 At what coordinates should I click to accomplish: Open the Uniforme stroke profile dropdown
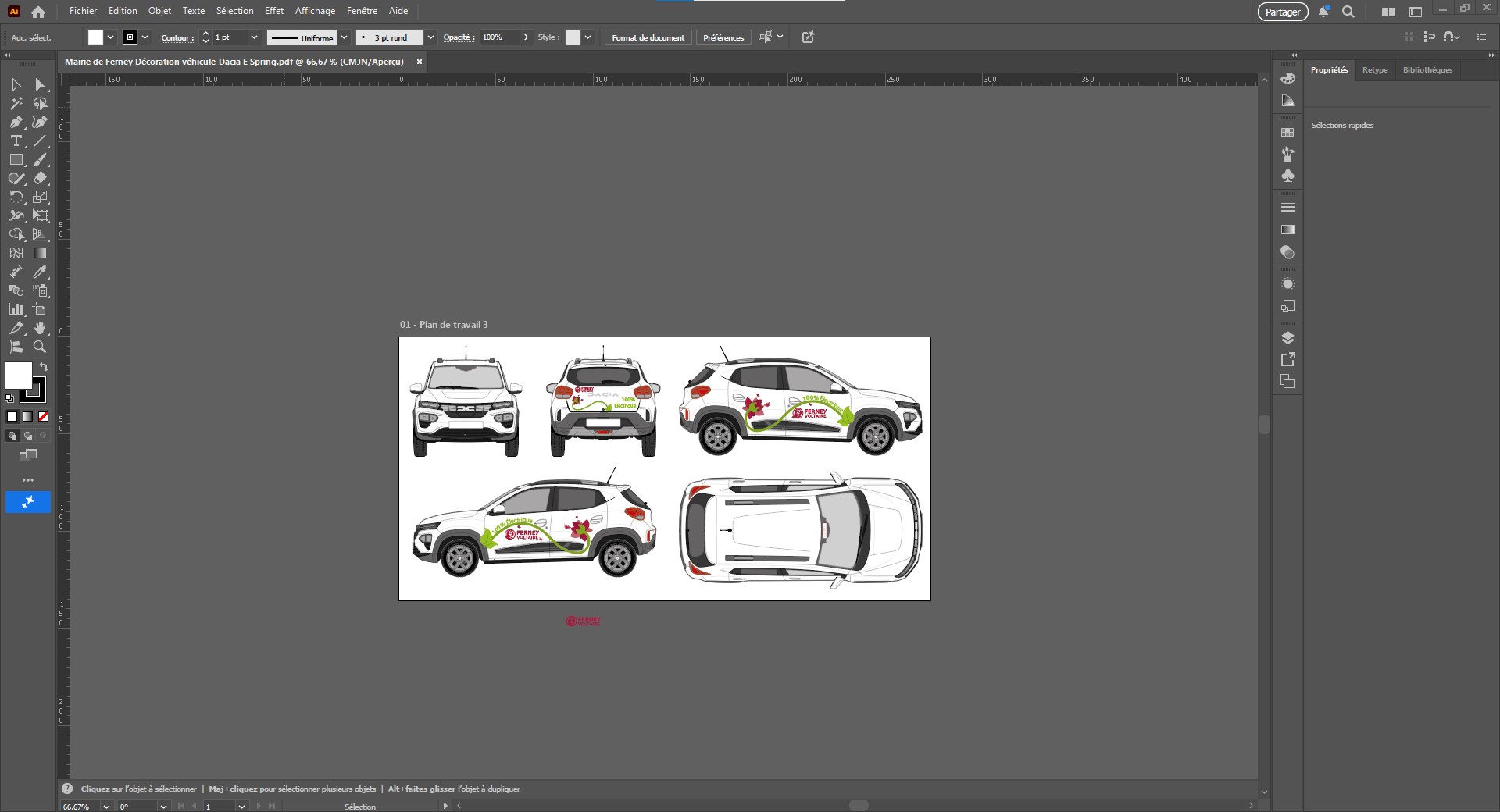click(x=344, y=37)
